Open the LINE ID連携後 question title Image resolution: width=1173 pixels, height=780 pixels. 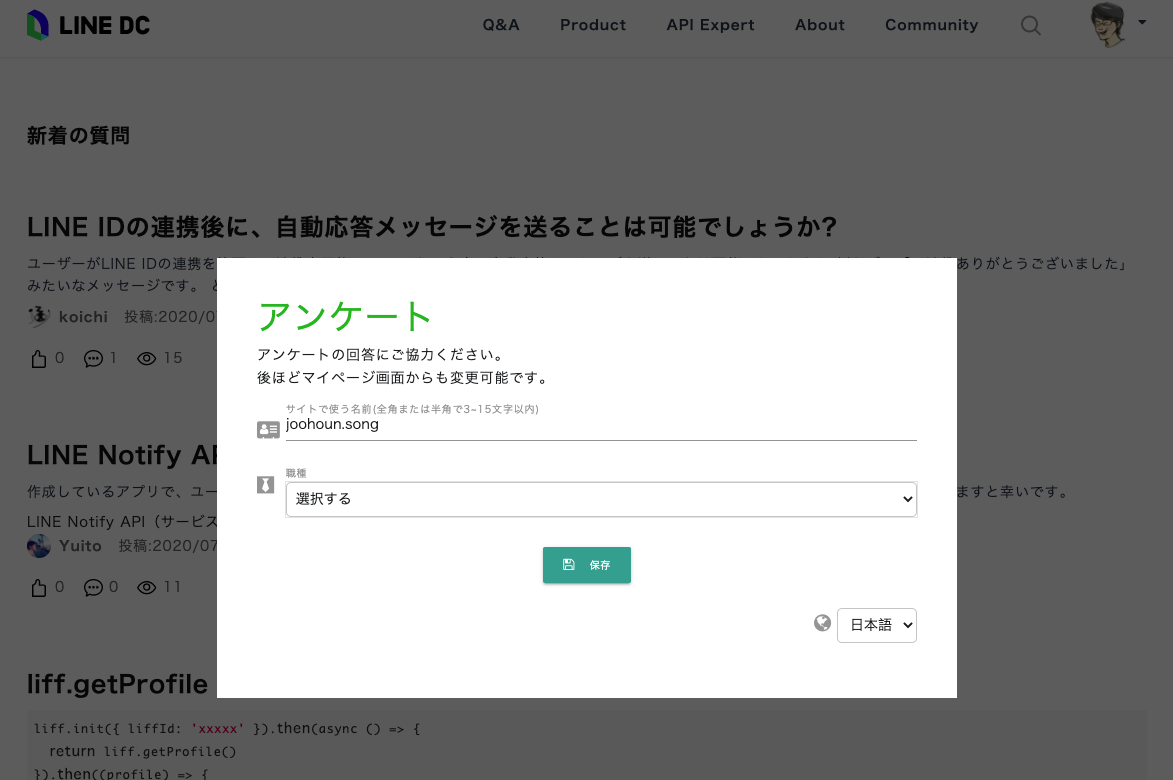(432, 227)
